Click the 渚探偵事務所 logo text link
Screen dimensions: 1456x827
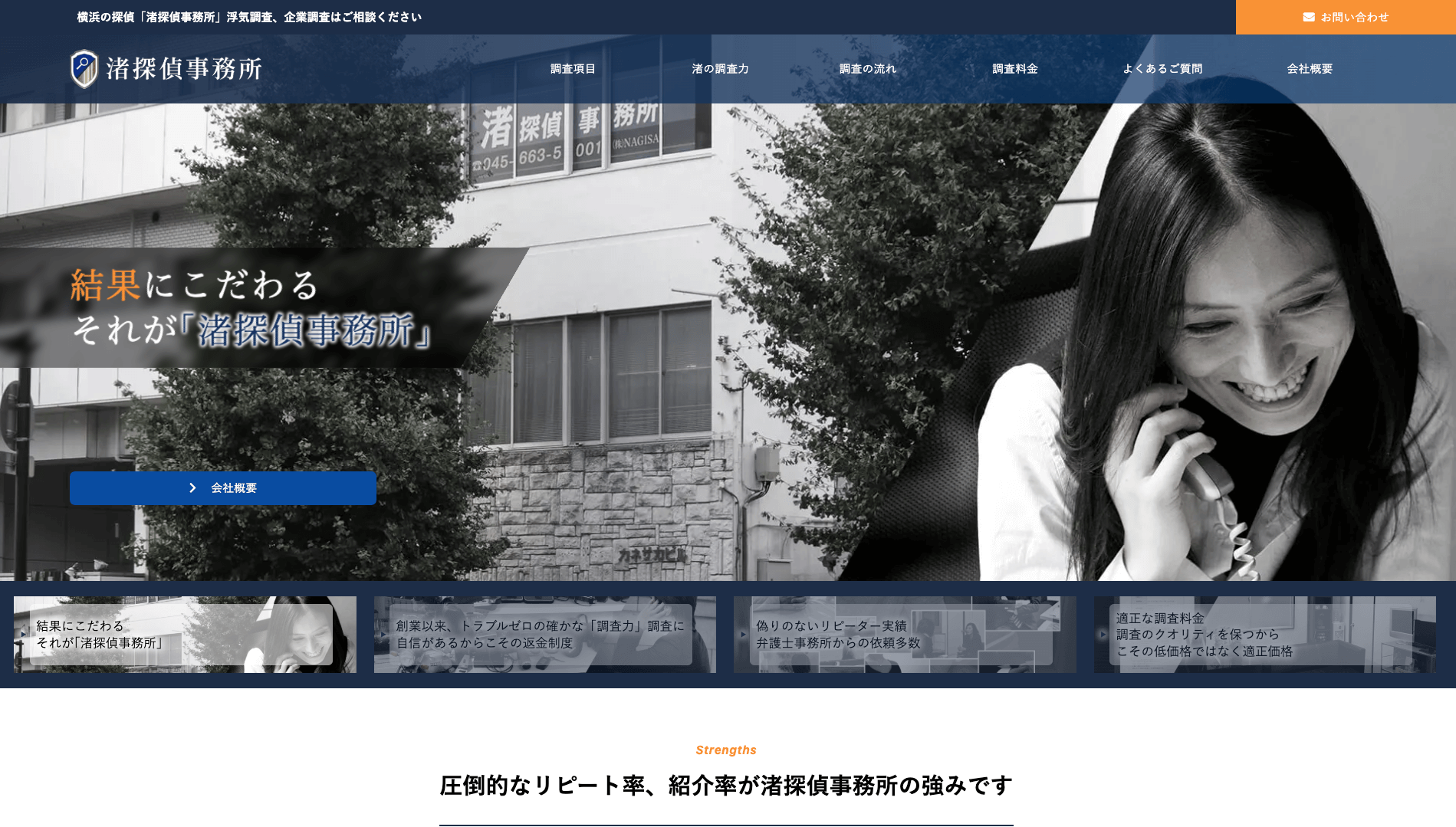[184, 69]
